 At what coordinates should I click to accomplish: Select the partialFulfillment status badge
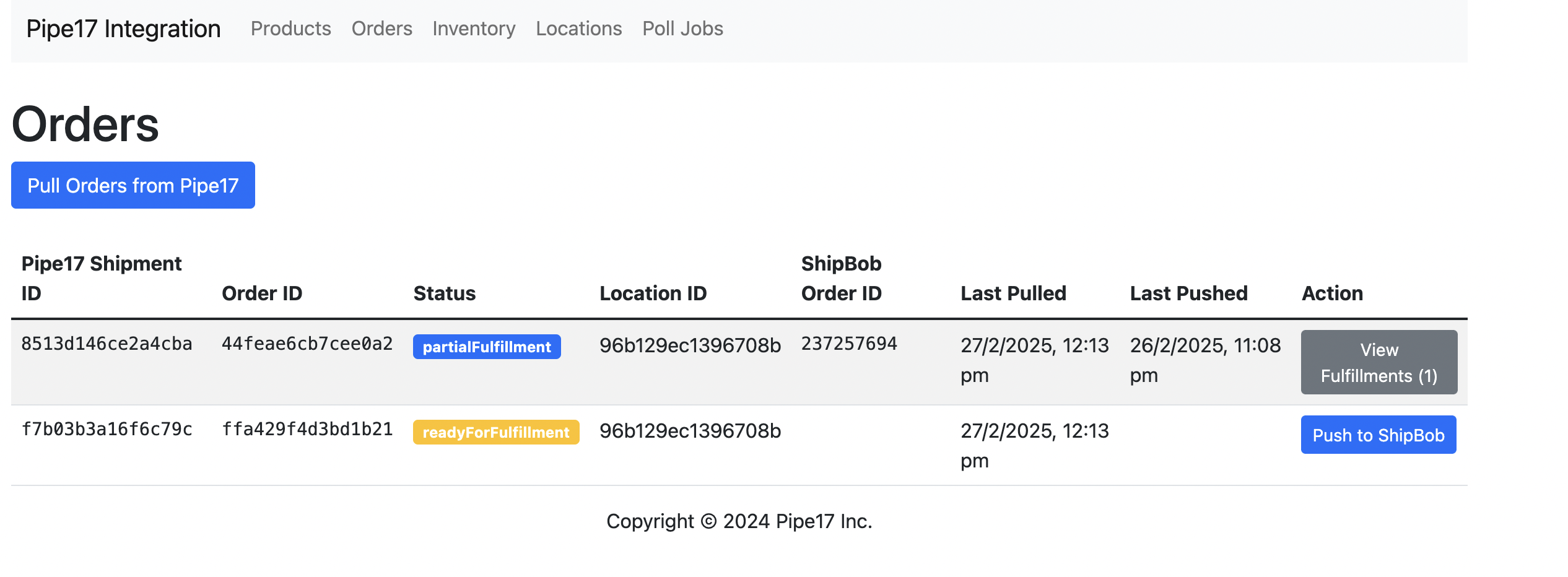(487, 347)
